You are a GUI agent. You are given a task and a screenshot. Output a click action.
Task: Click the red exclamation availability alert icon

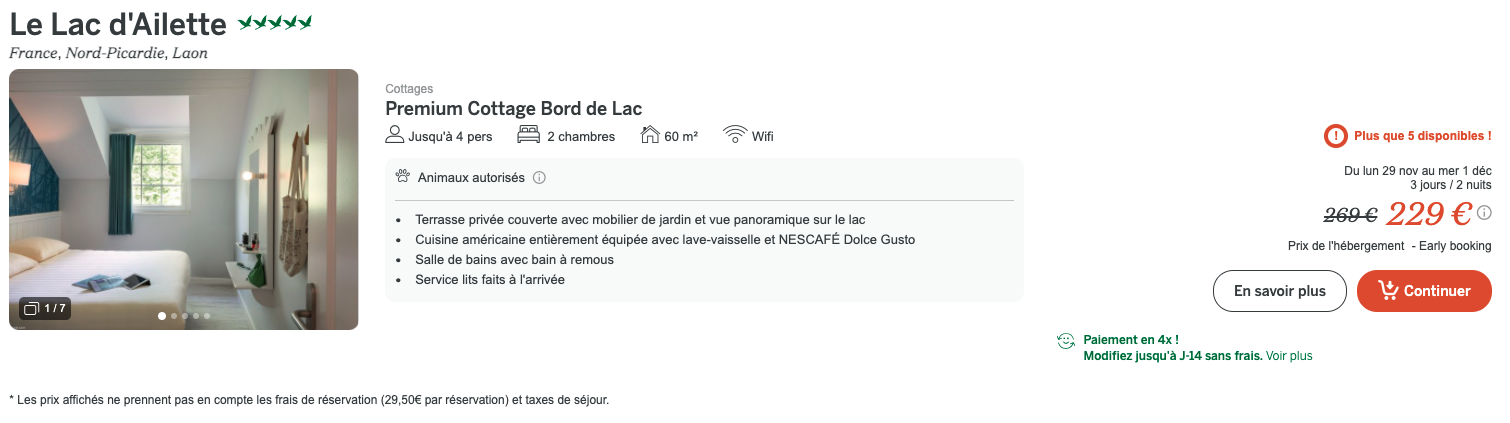[1335, 136]
